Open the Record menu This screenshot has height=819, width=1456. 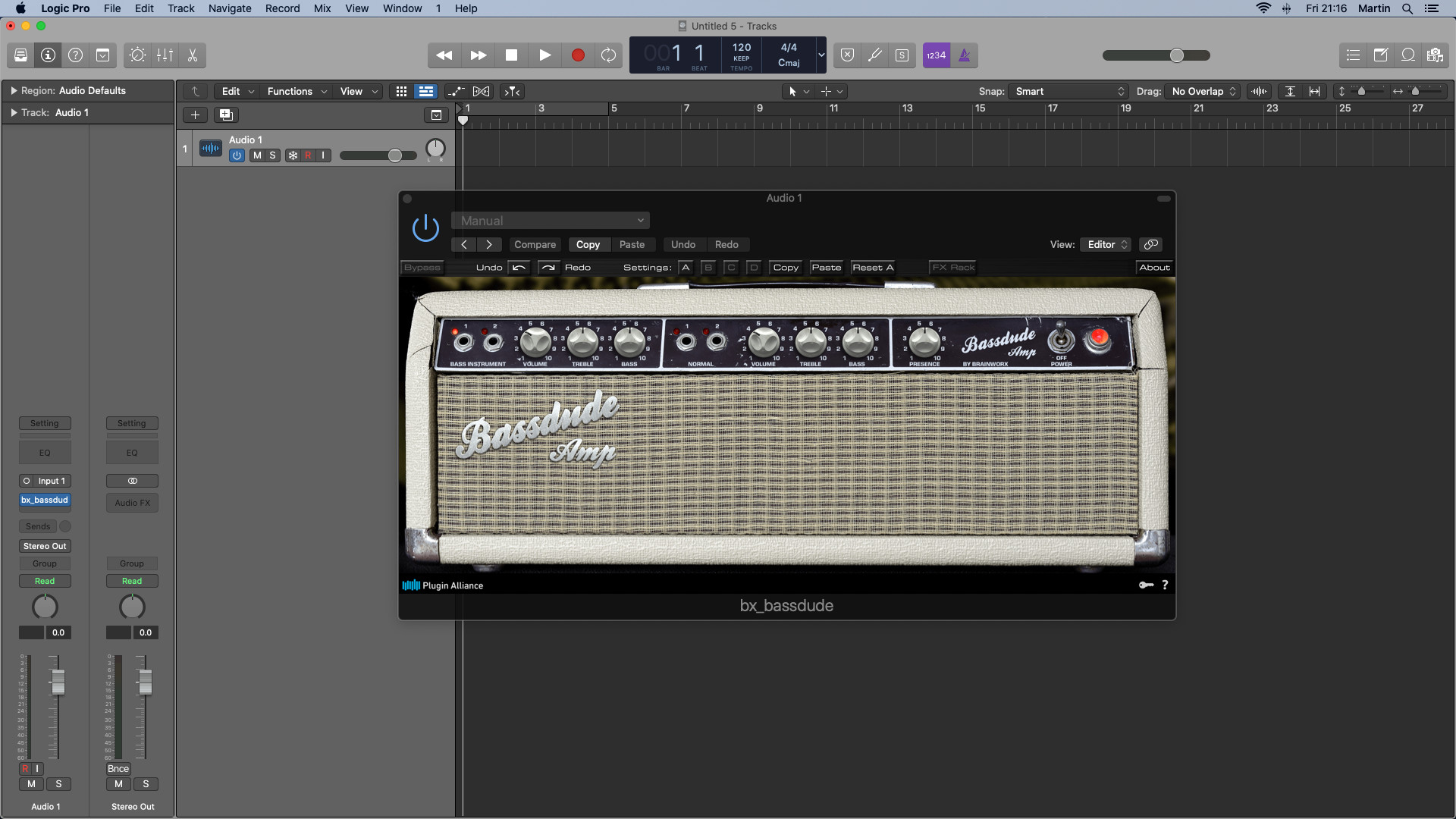(x=282, y=8)
